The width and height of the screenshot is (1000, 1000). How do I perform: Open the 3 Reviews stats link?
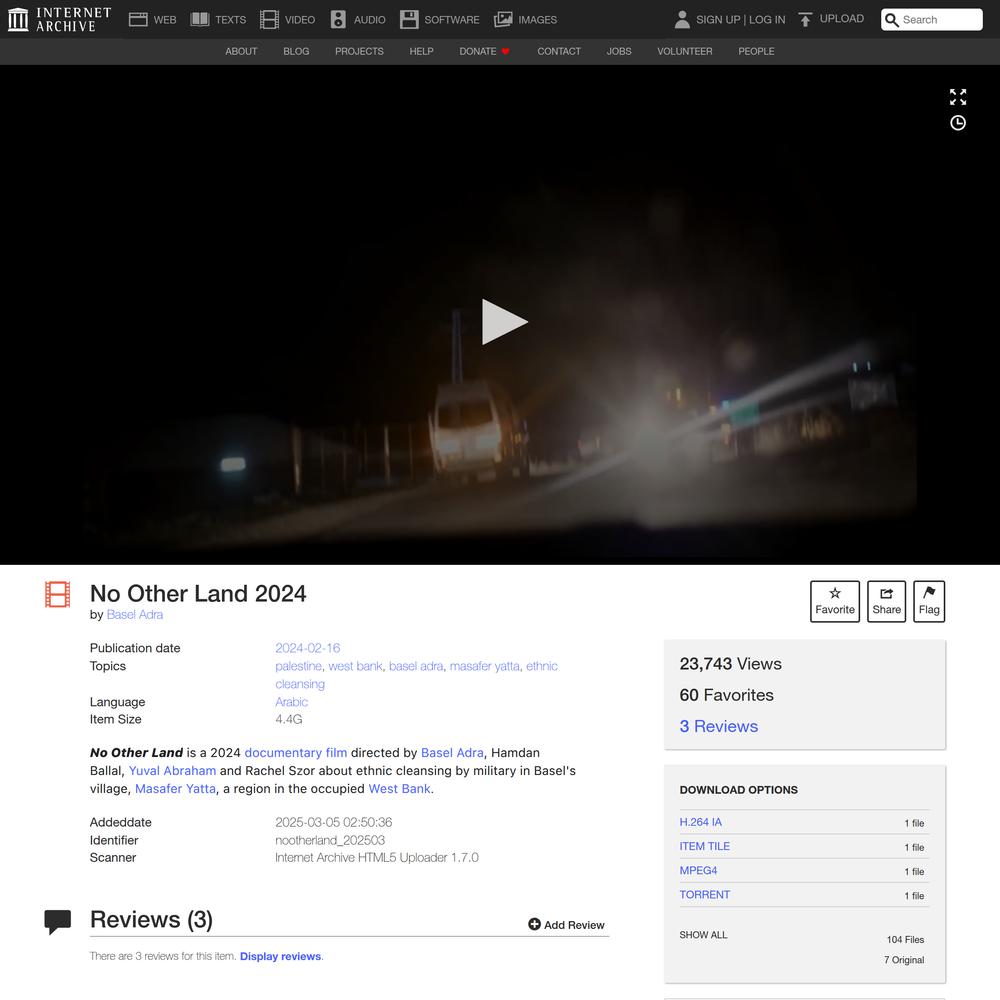719,726
